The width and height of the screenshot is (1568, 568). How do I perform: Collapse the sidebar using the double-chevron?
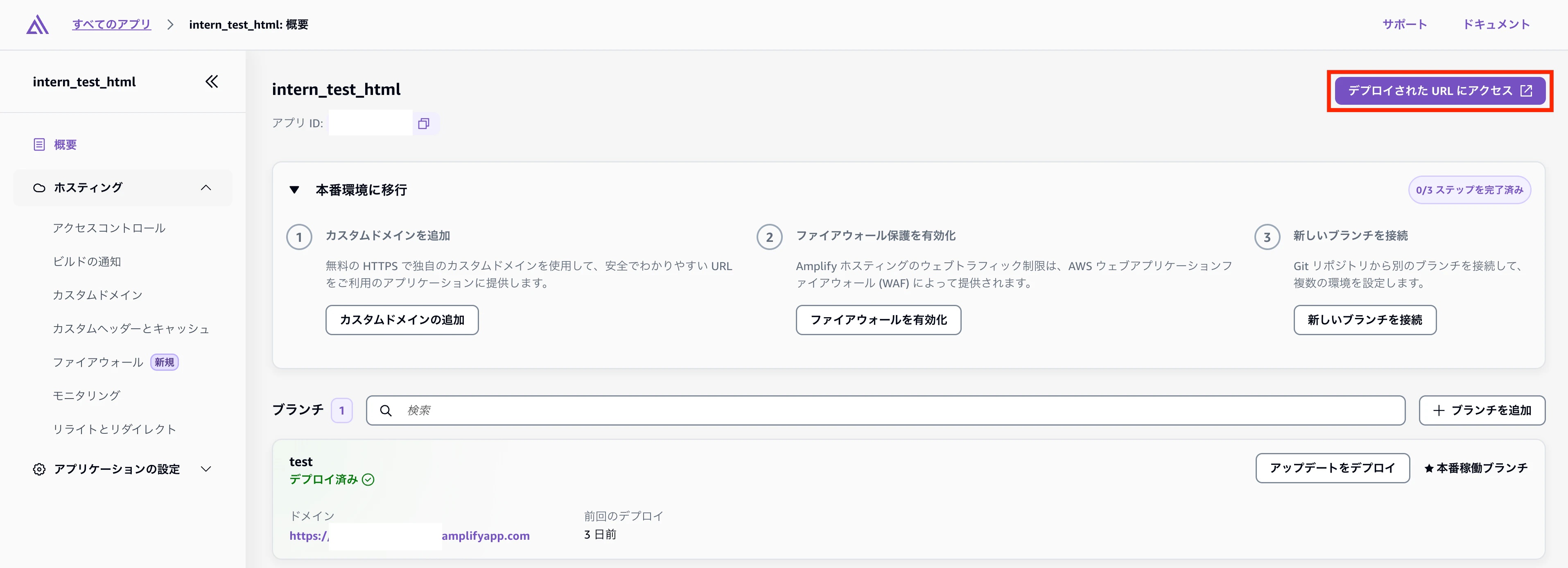point(211,81)
